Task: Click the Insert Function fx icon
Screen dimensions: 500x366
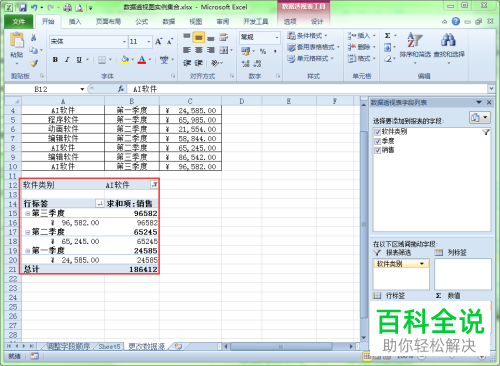Action: [x=121, y=89]
